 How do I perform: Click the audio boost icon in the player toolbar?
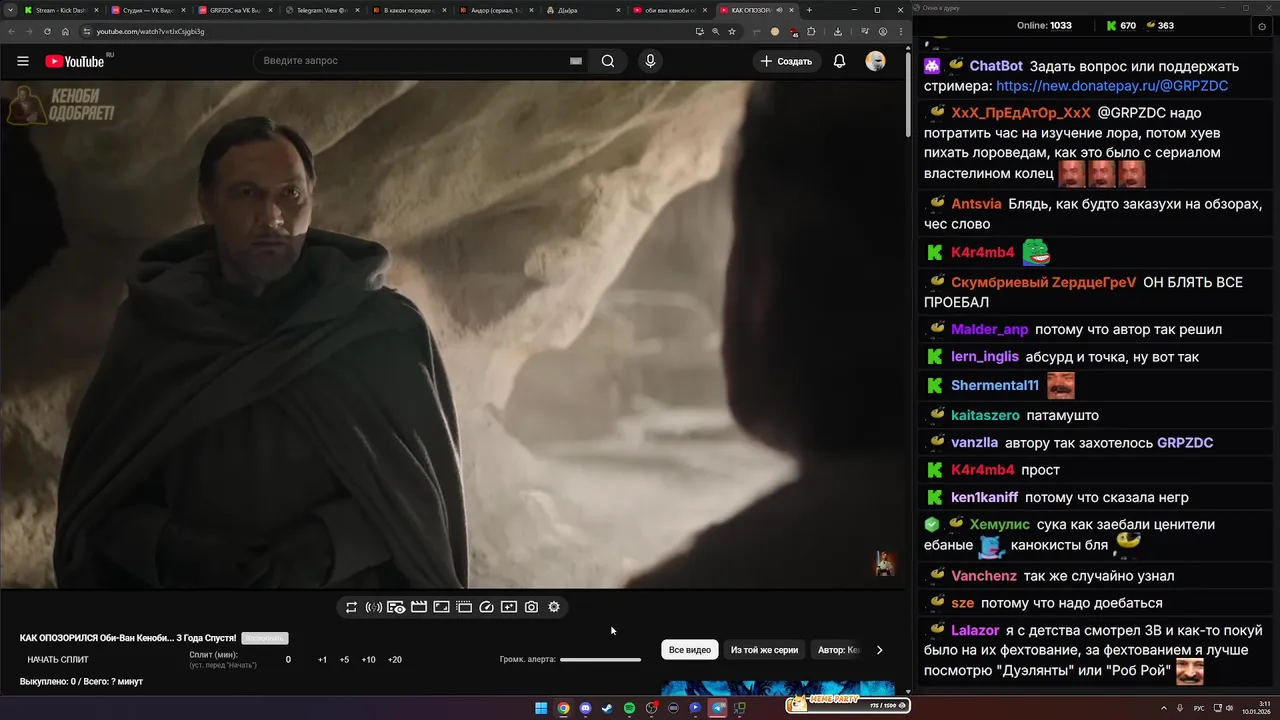click(x=374, y=607)
